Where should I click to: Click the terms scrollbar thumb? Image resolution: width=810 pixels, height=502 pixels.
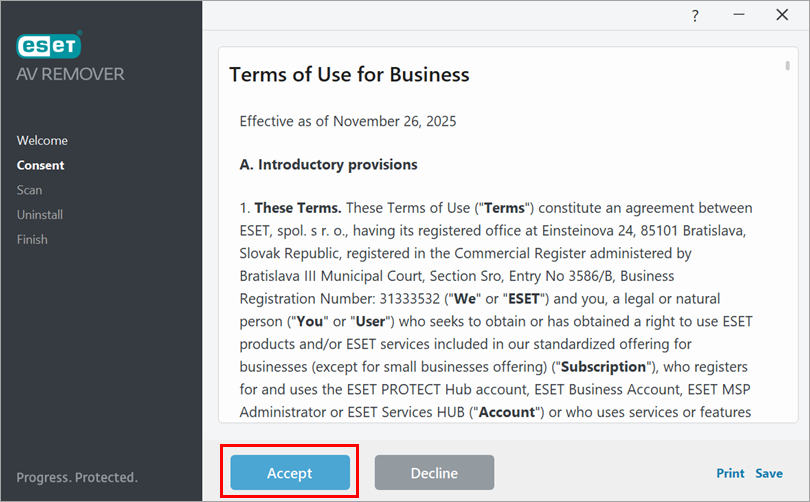[x=788, y=66]
